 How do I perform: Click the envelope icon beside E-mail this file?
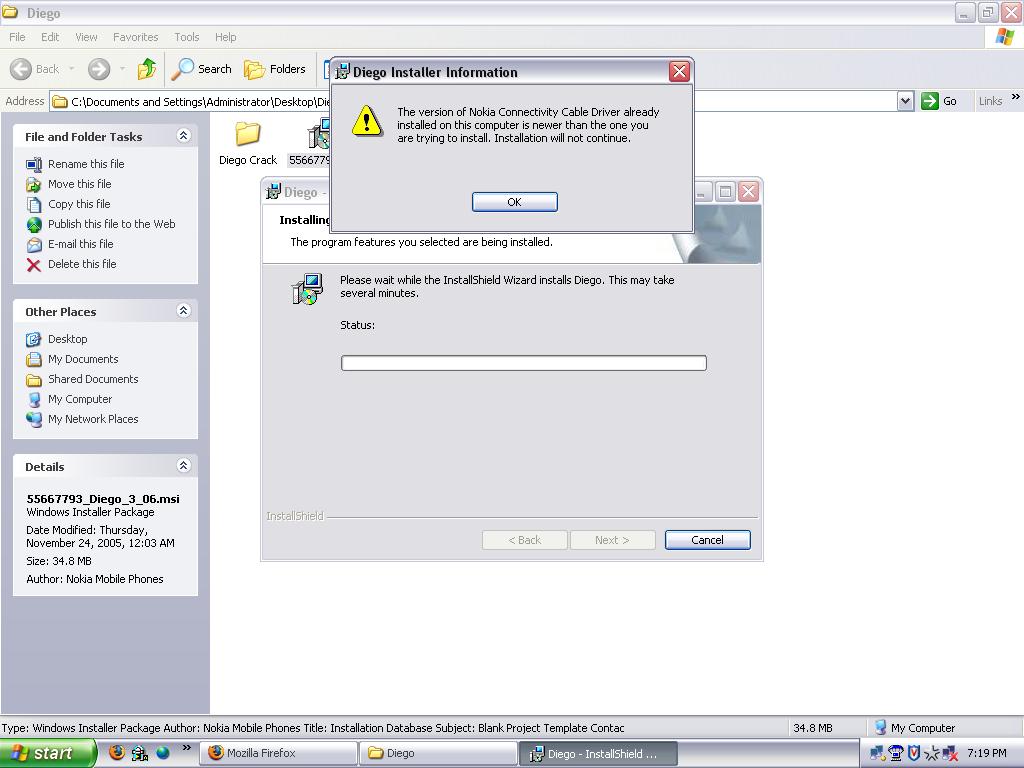click(x=34, y=245)
